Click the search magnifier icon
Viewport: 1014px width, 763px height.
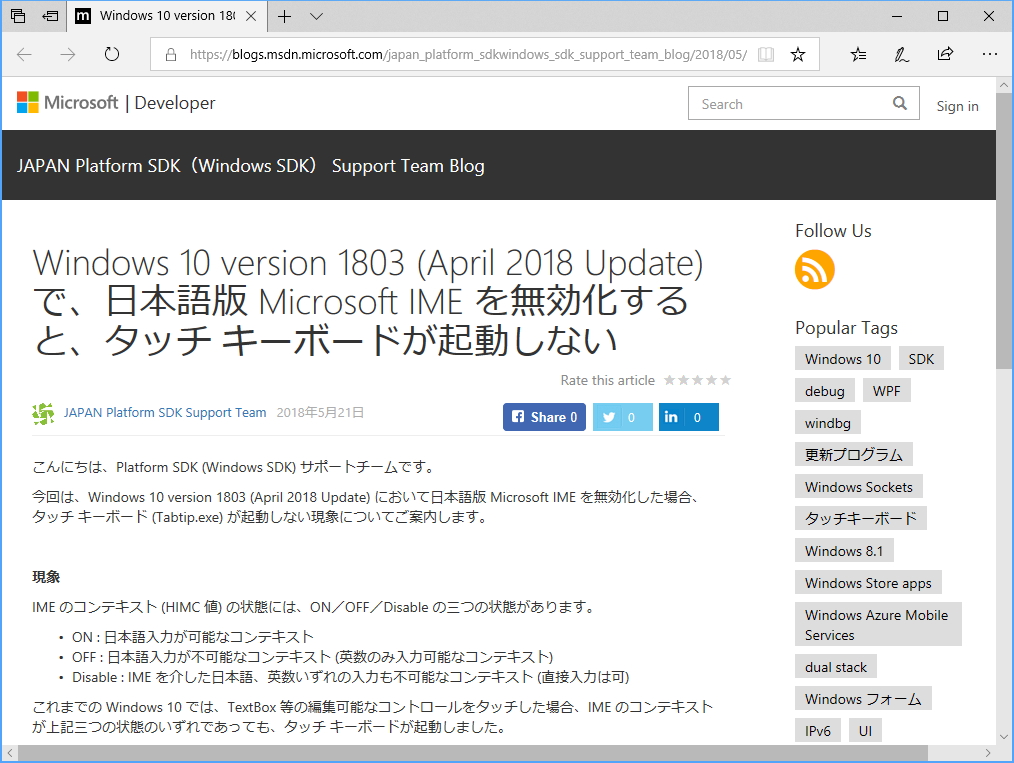899,103
